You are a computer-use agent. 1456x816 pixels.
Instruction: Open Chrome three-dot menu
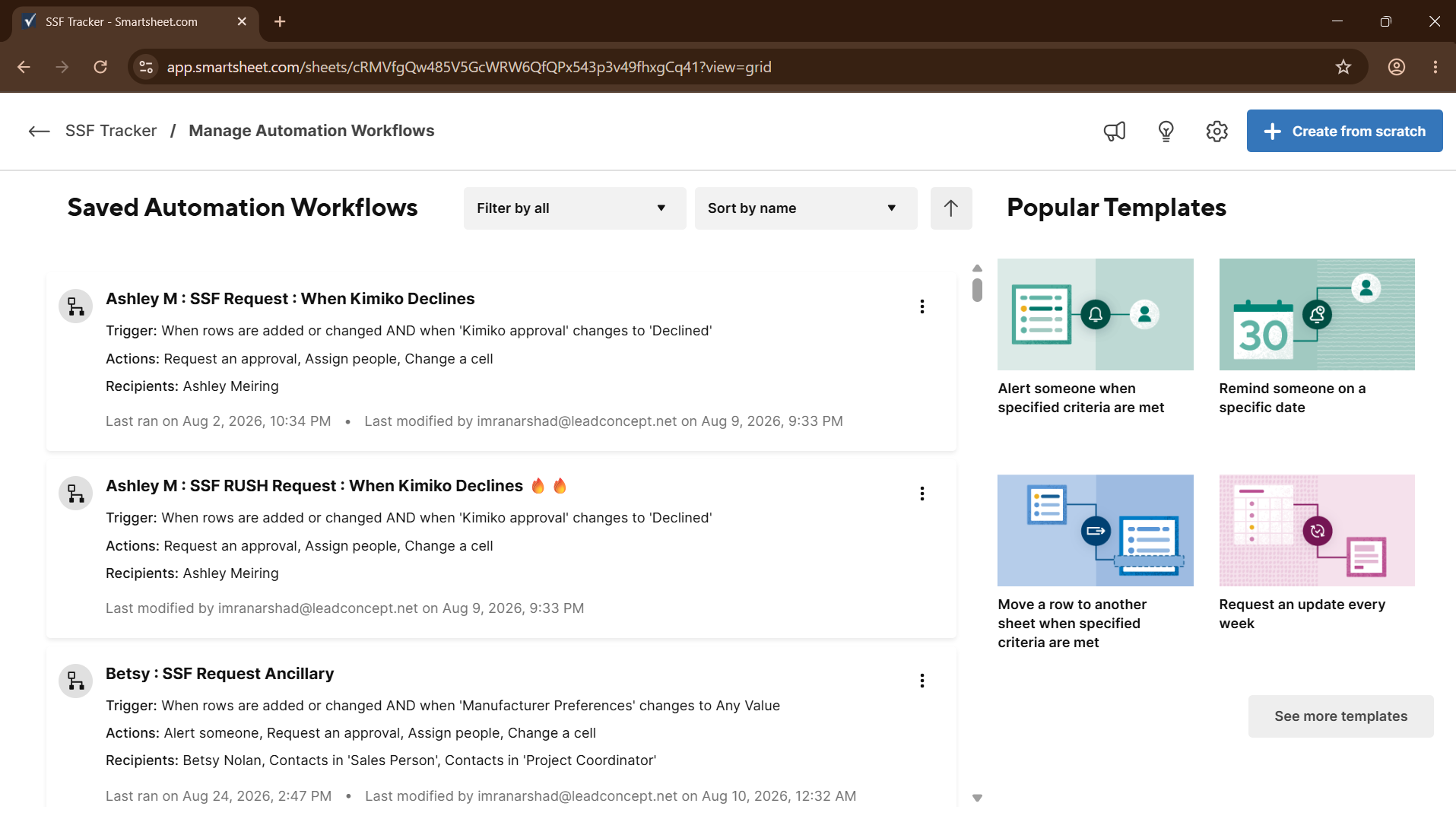click(1435, 67)
